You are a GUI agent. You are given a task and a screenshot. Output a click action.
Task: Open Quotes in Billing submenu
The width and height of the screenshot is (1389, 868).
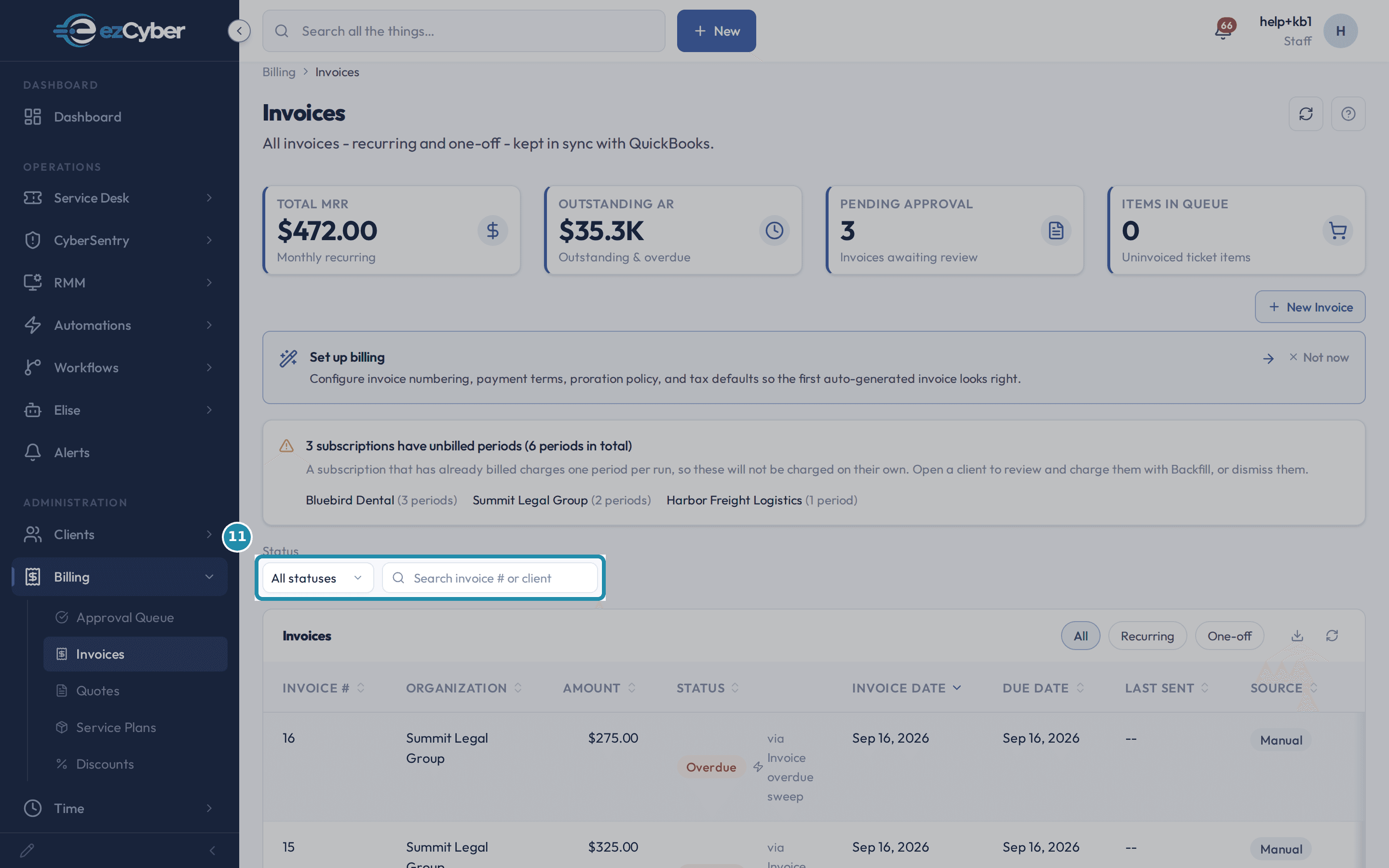click(x=136, y=691)
